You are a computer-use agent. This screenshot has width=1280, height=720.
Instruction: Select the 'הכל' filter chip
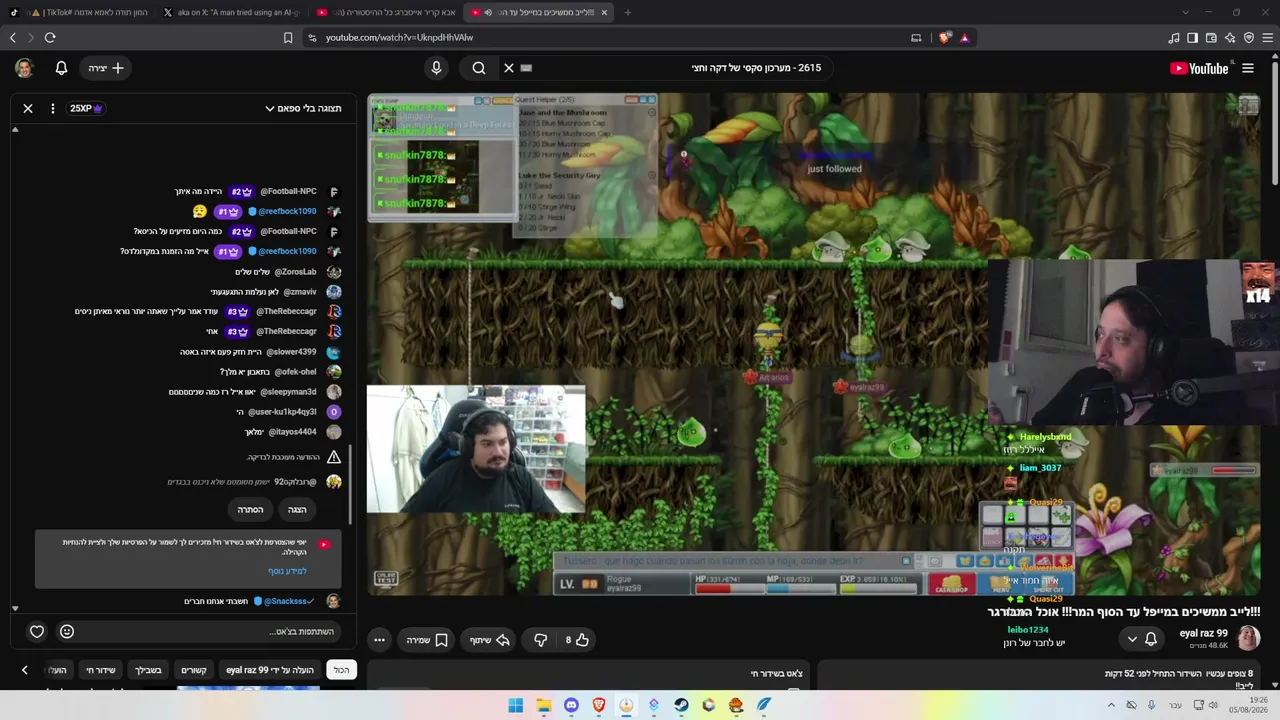[342, 670]
